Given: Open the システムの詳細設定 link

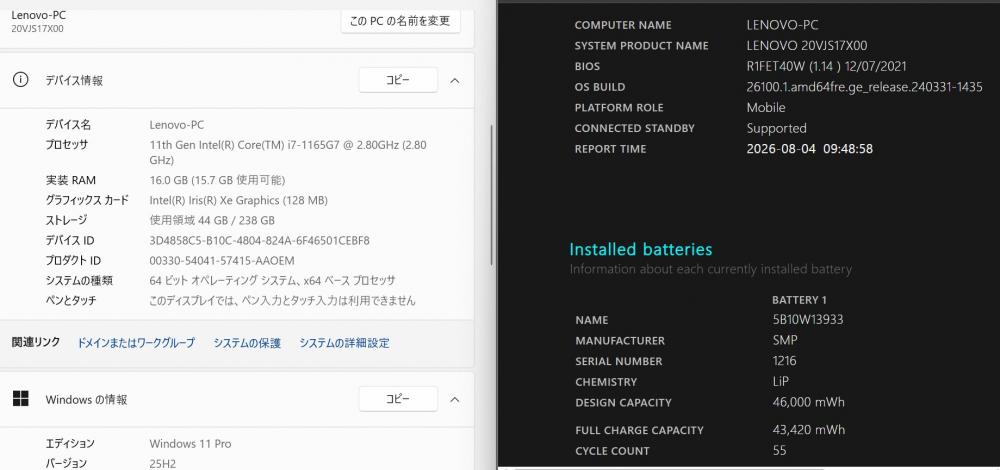Looking at the screenshot, I should coord(344,343).
